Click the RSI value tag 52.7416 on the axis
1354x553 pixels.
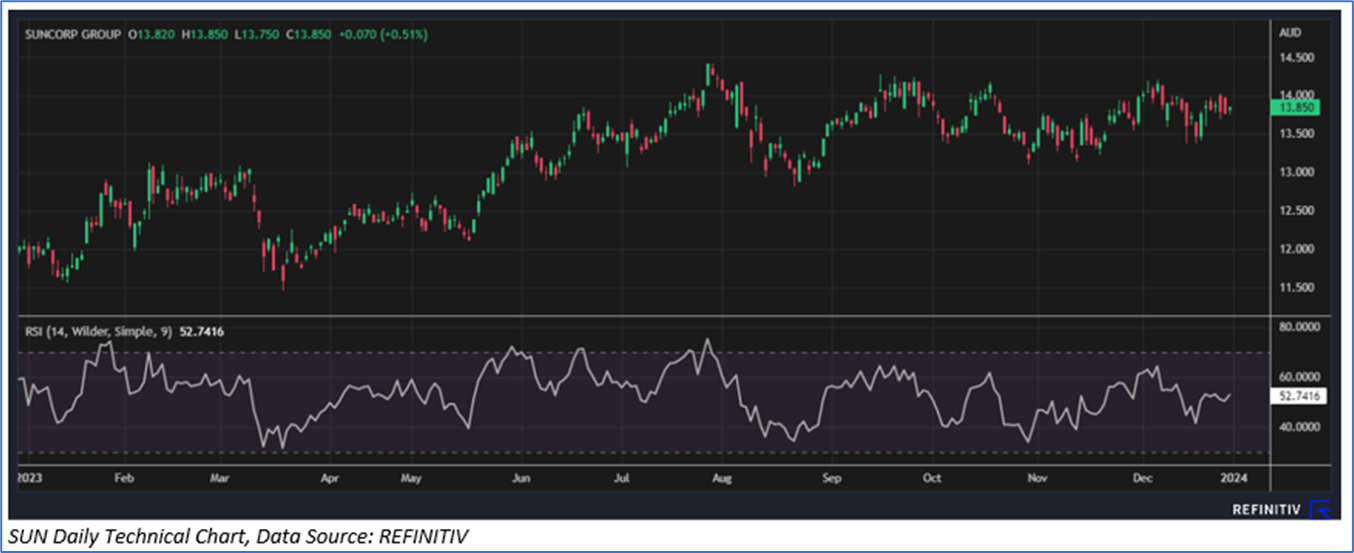1299,396
